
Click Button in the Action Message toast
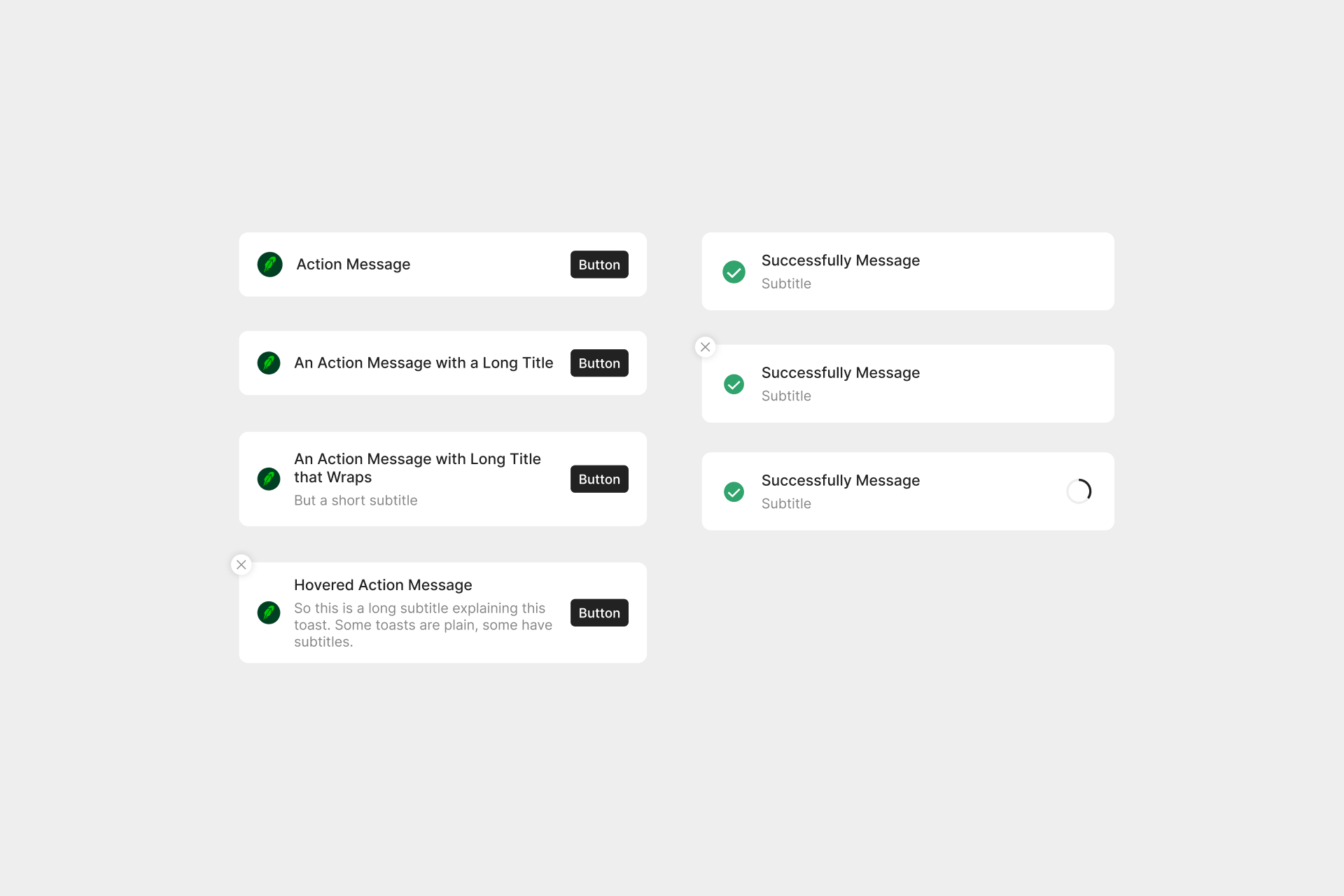[599, 265]
